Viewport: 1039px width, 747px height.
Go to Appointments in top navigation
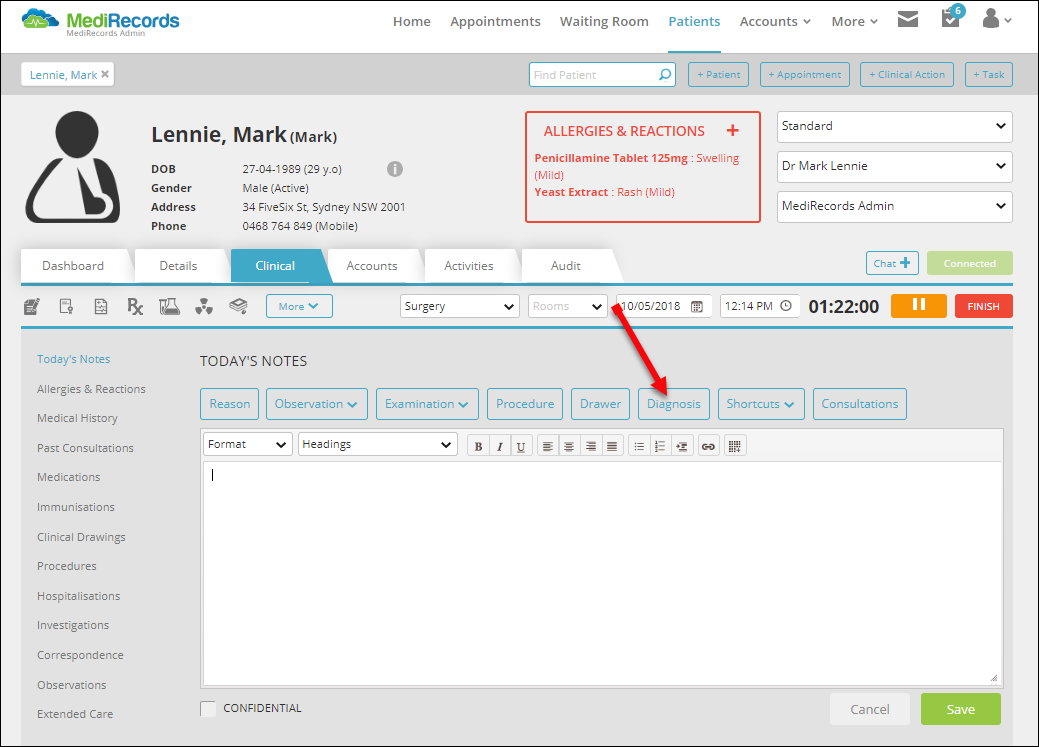pos(495,21)
